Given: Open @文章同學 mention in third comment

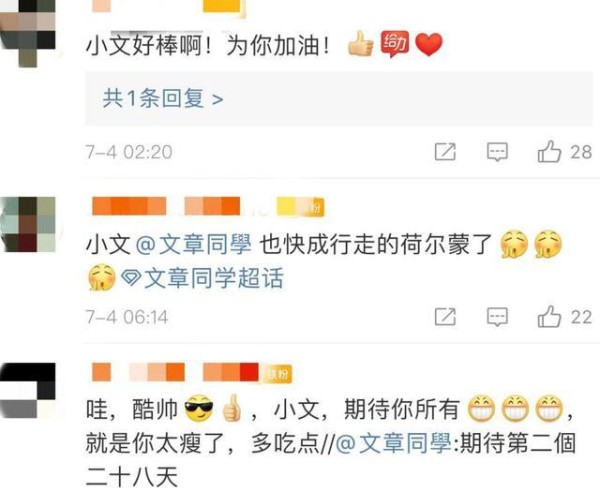Looking at the screenshot, I should 394,443.
